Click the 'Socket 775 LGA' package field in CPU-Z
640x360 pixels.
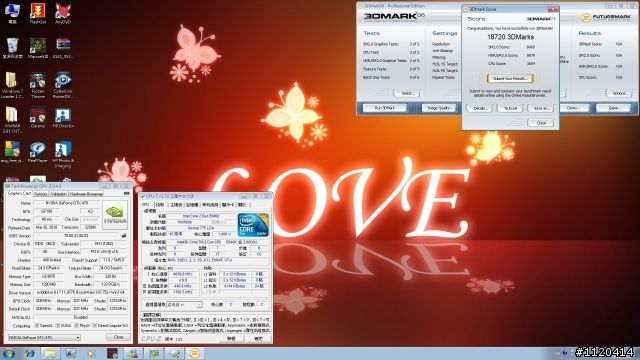[x=201, y=228]
